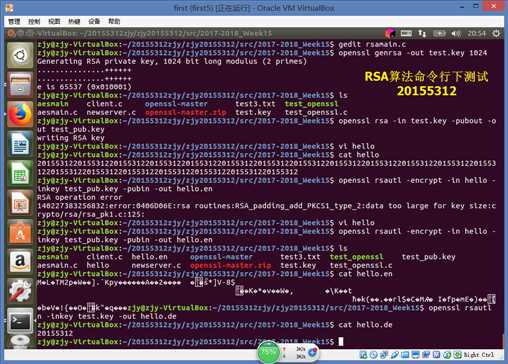Click 'e is 65537 (0x010001)' line
Viewport: 508px width, 364px height.
[x=84, y=87]
